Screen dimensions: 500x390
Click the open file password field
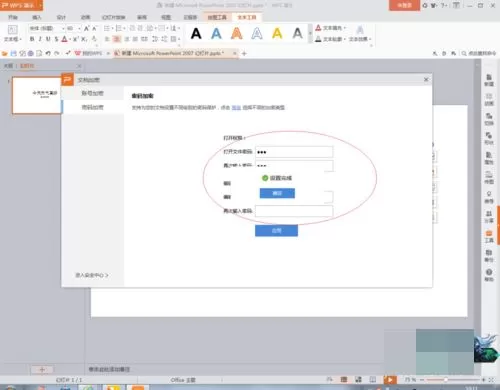tap(294, 152)
